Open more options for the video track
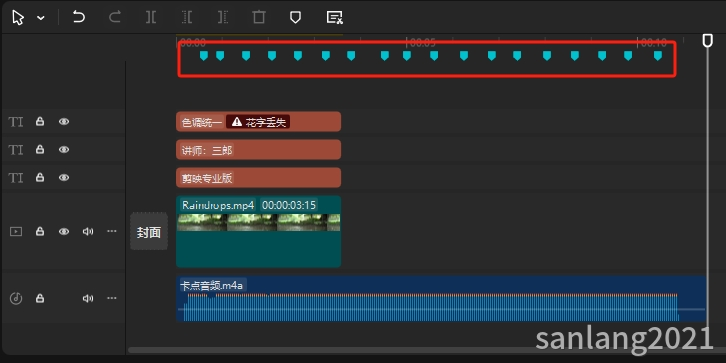The height and width of the screenshot is (363, 726). 112,231
